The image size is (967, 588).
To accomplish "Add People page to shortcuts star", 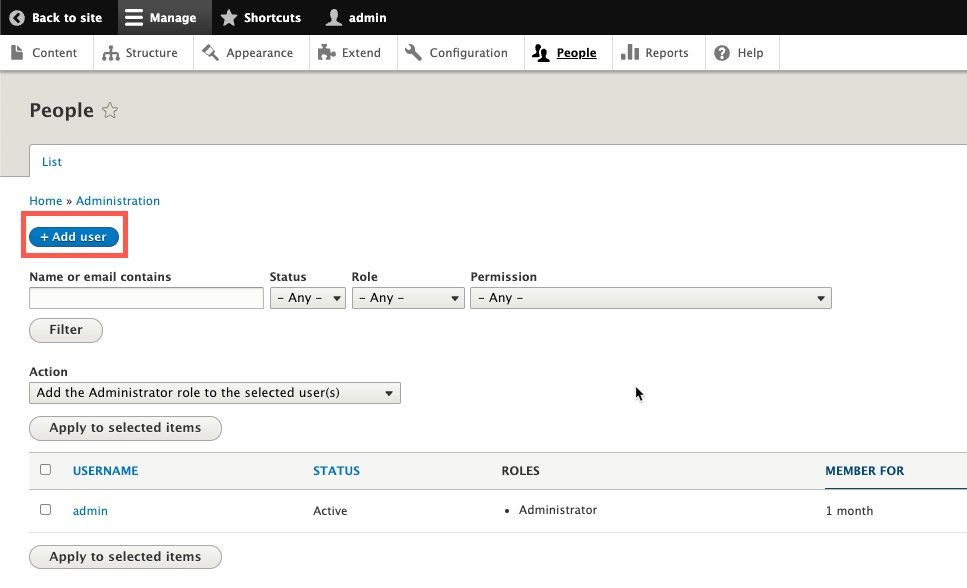I will 110,111.
